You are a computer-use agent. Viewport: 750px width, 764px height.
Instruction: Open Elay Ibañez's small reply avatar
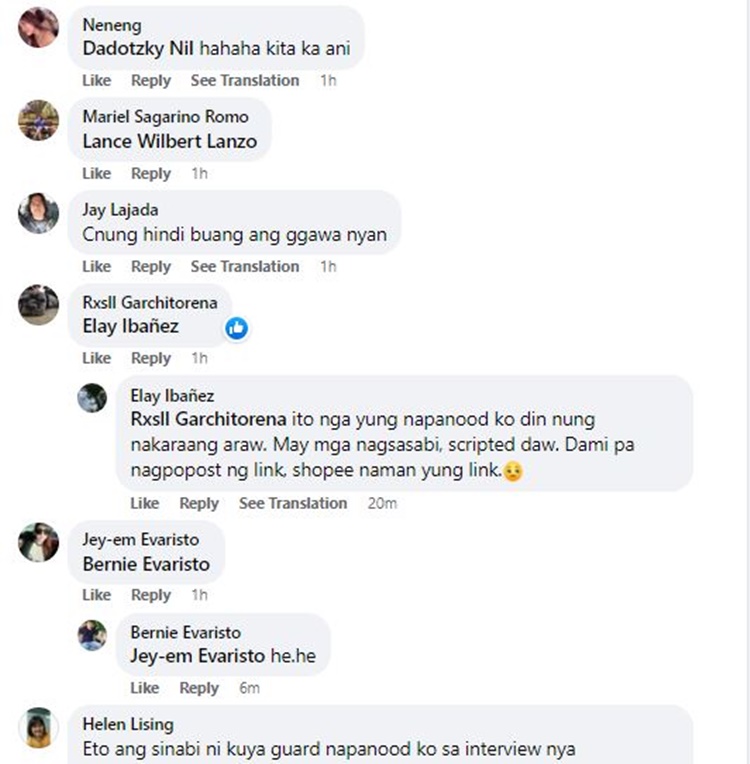point(92,398)
